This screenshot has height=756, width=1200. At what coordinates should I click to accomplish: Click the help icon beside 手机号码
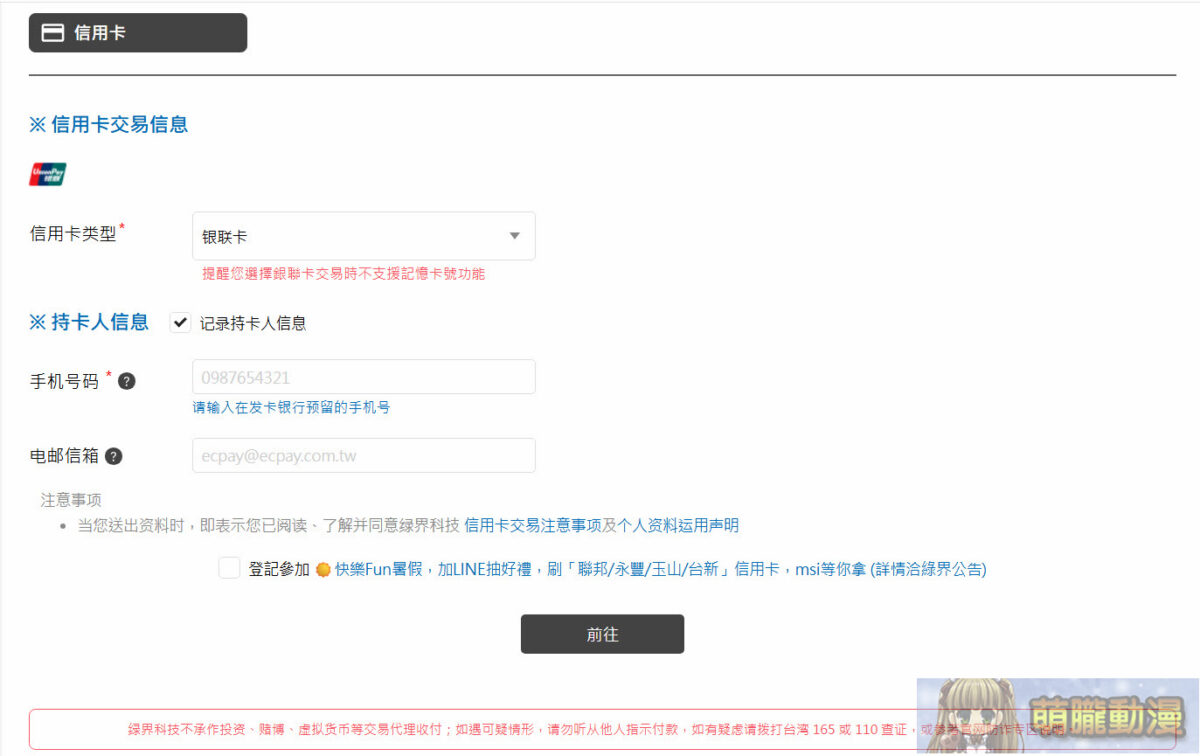pos(127,381)
